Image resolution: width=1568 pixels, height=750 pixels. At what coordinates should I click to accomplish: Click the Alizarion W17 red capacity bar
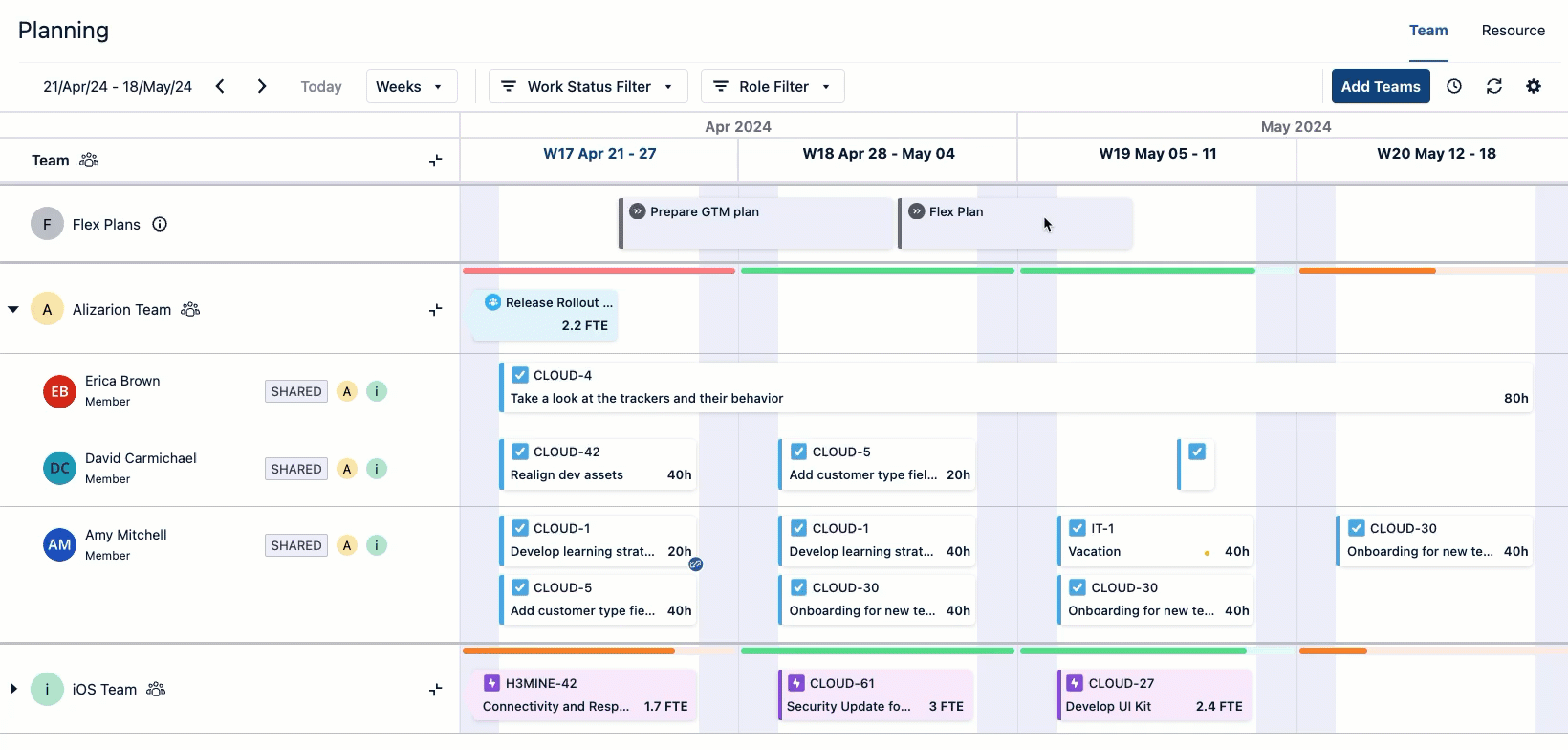pos(599,271)
